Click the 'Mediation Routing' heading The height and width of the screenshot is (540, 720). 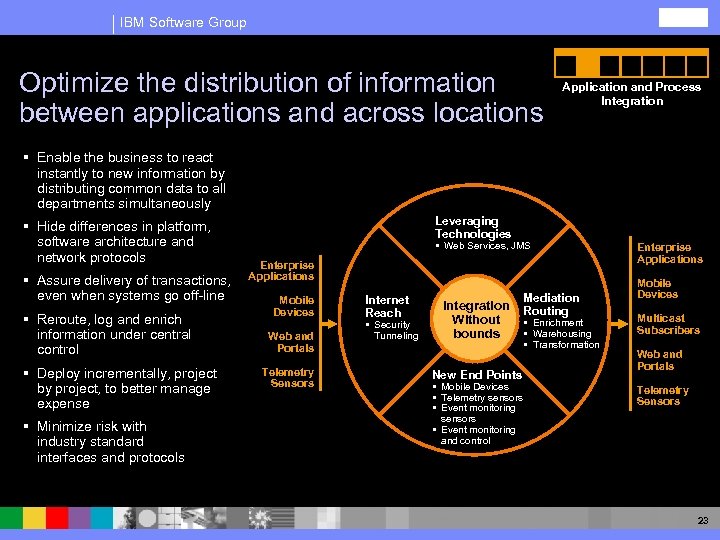click(551, 304)
